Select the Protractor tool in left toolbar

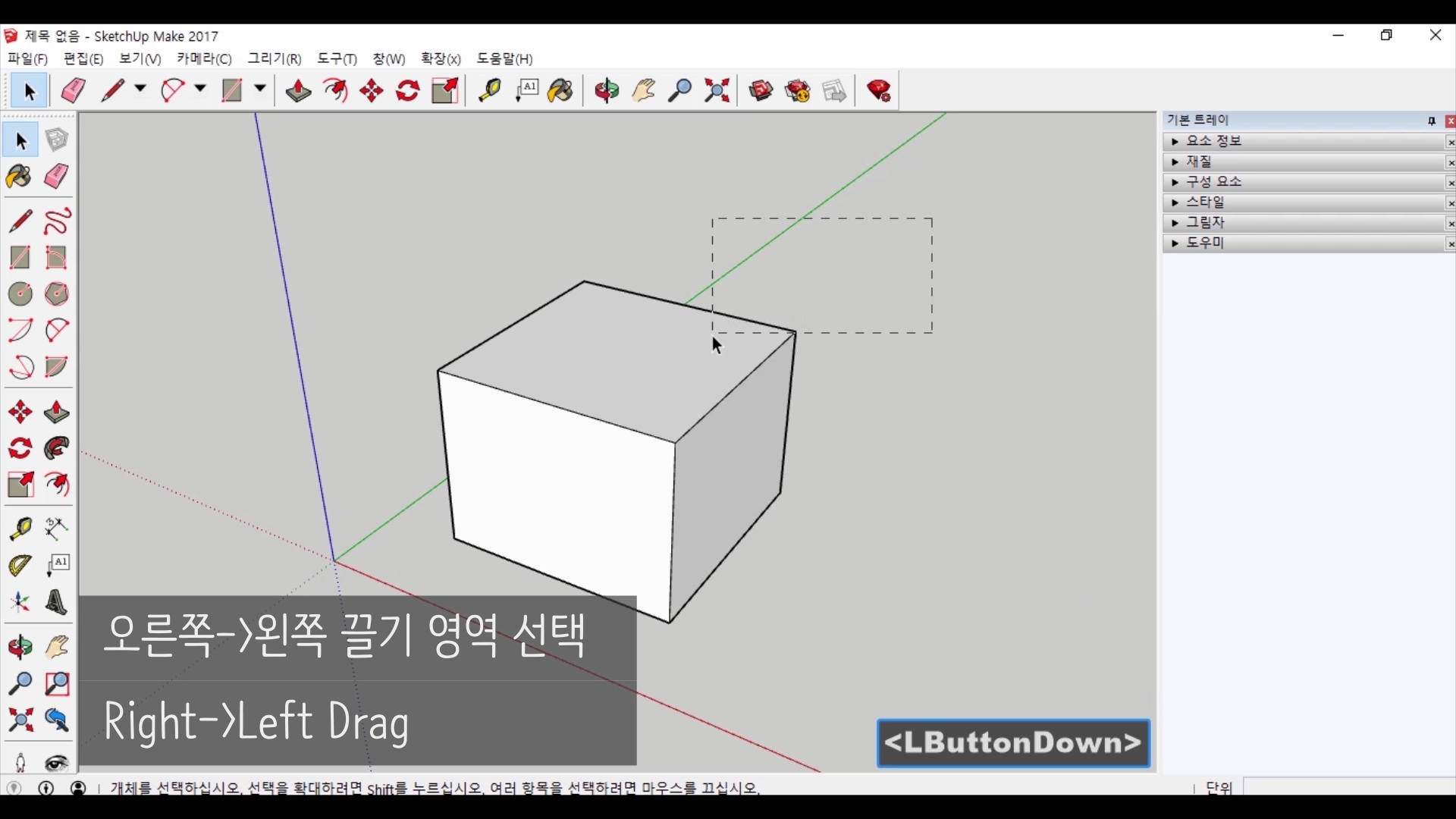[x=20, y=566]
